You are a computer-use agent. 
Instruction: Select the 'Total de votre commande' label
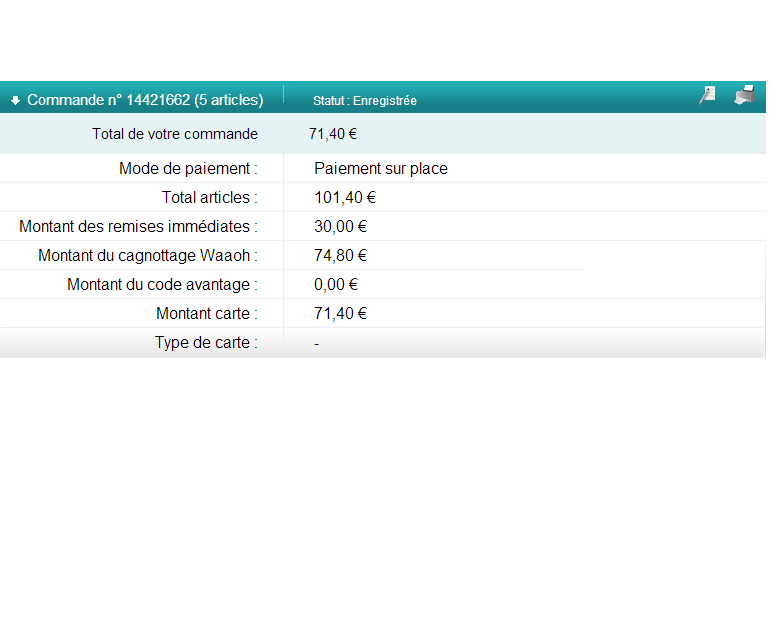[x=175, y=134]
